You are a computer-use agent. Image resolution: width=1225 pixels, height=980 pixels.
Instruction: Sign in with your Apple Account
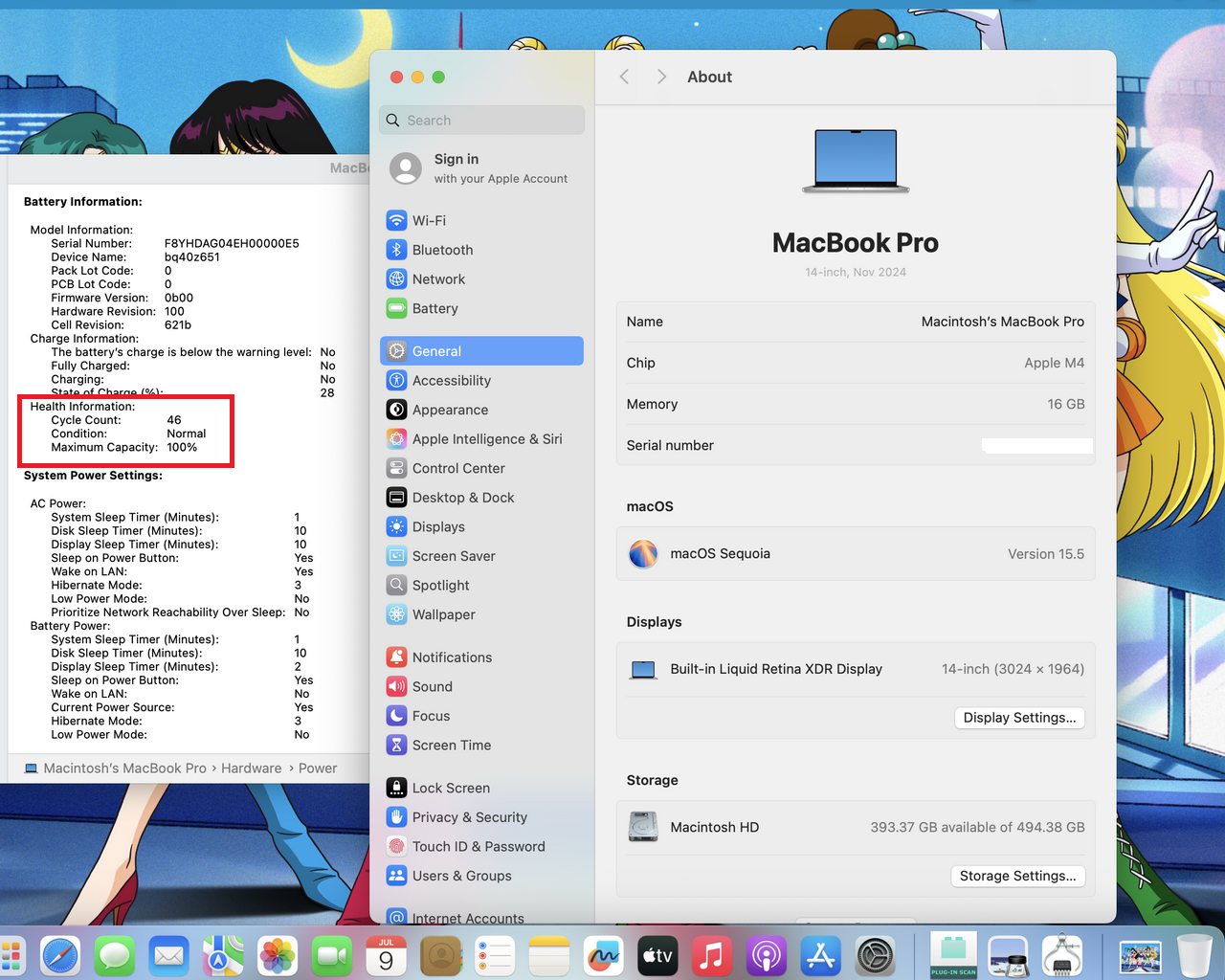point(481,168)
